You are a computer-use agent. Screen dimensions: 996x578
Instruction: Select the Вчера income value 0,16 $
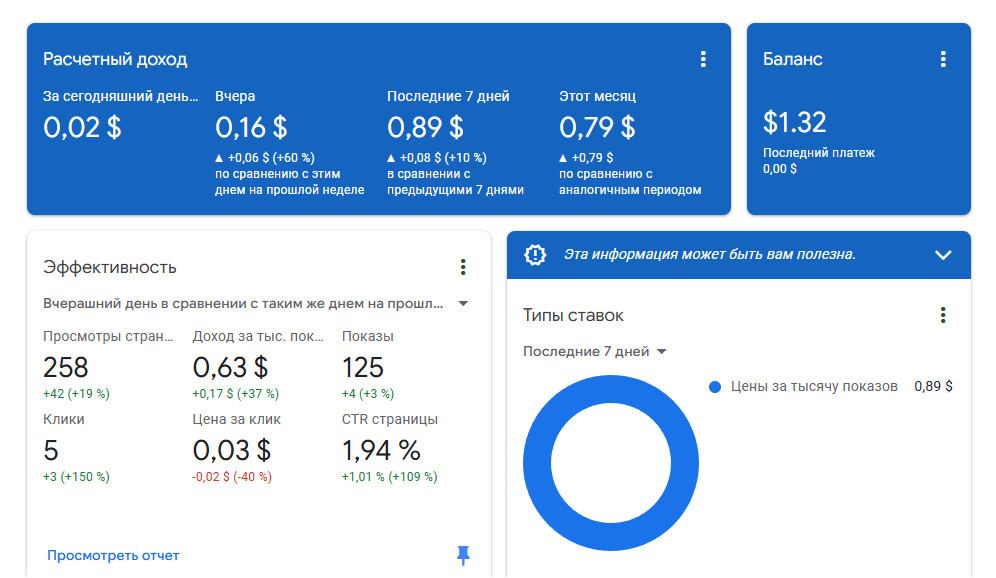click(251, 127)
